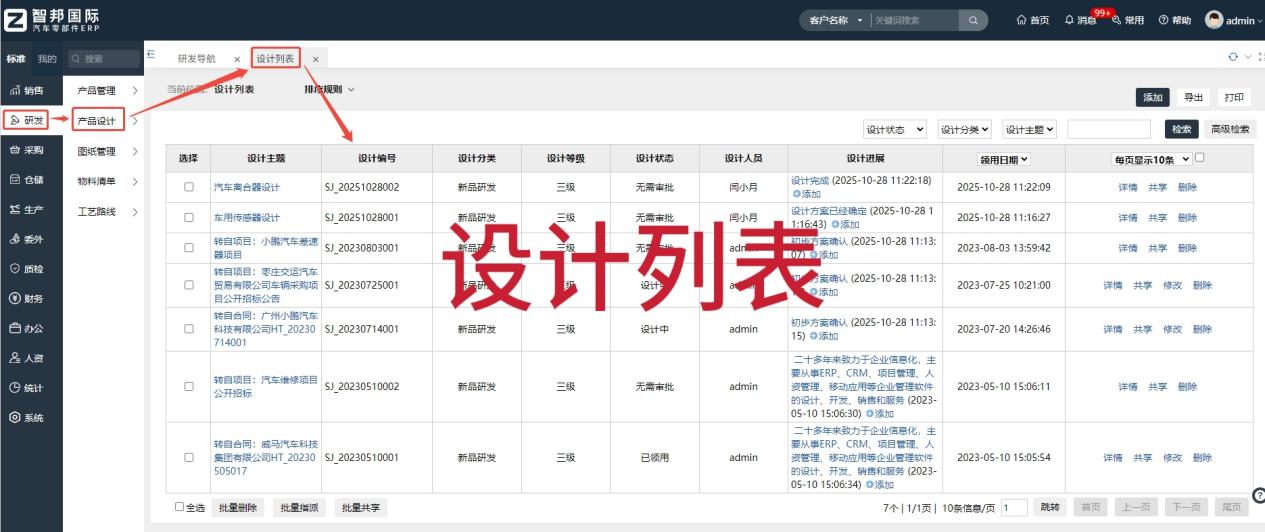Tick checkbox for 汽车离合器设计 row

click(x=189, y=187)
